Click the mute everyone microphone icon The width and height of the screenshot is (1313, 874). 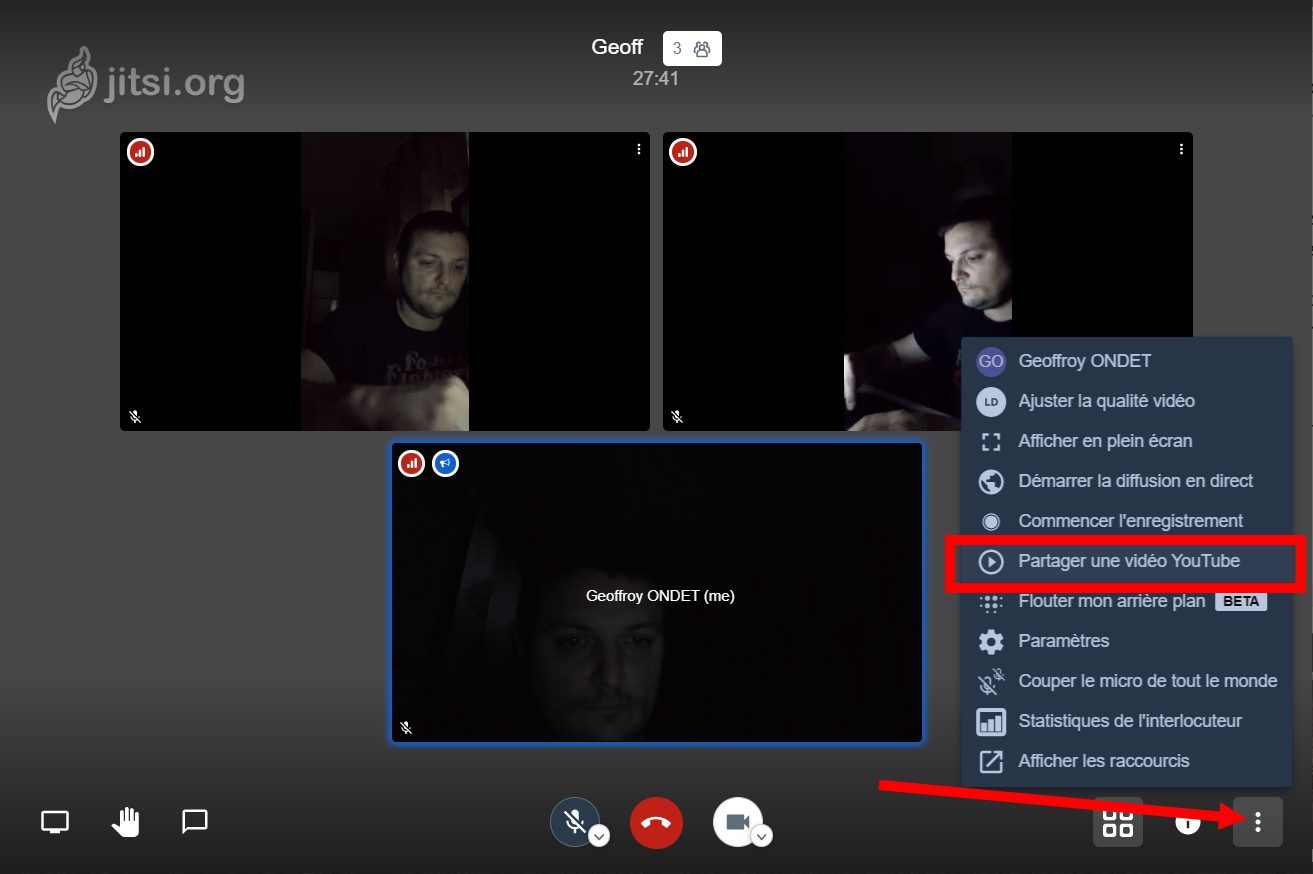click(x=990, y=681)
